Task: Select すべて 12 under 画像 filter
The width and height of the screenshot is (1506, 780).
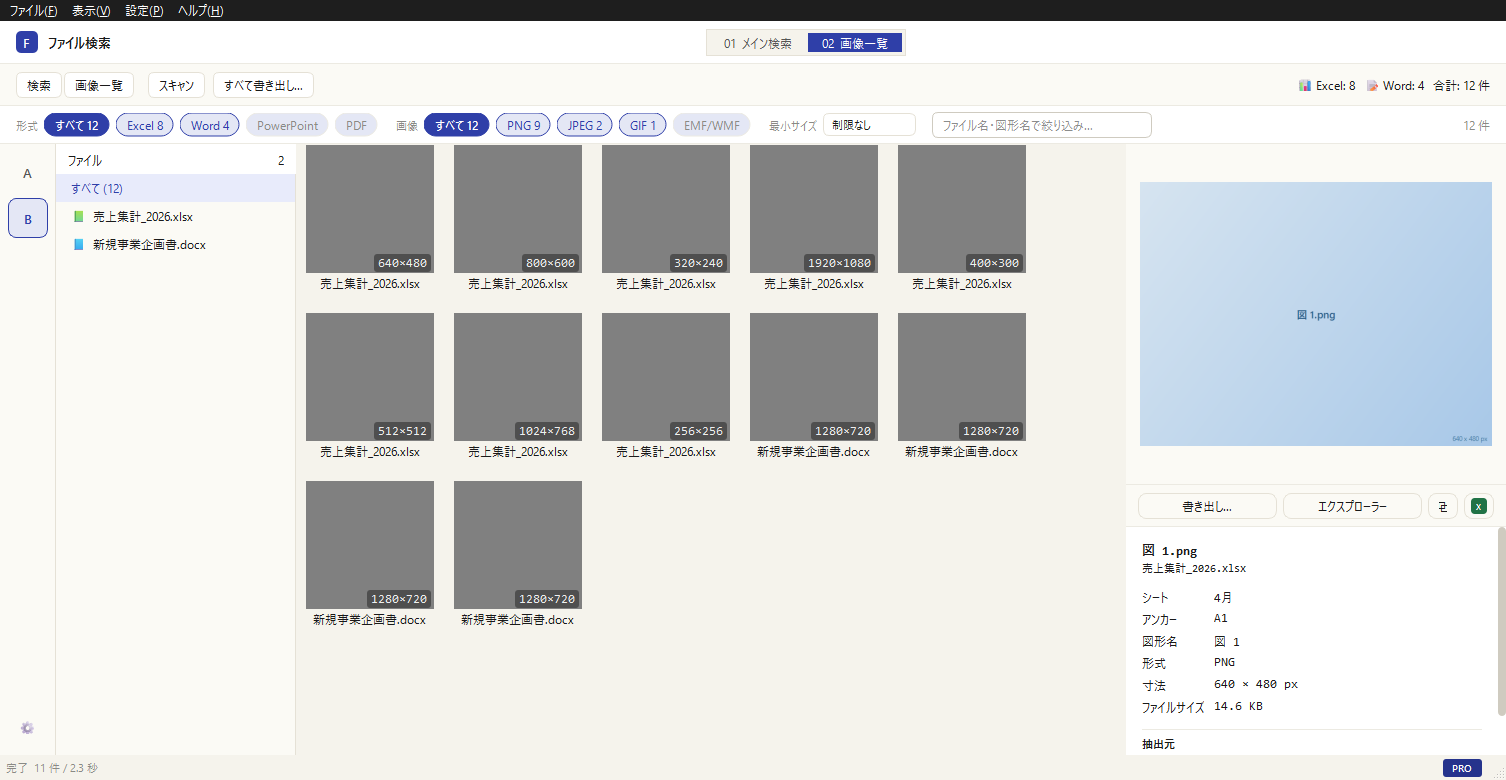Action: point(457,125)
